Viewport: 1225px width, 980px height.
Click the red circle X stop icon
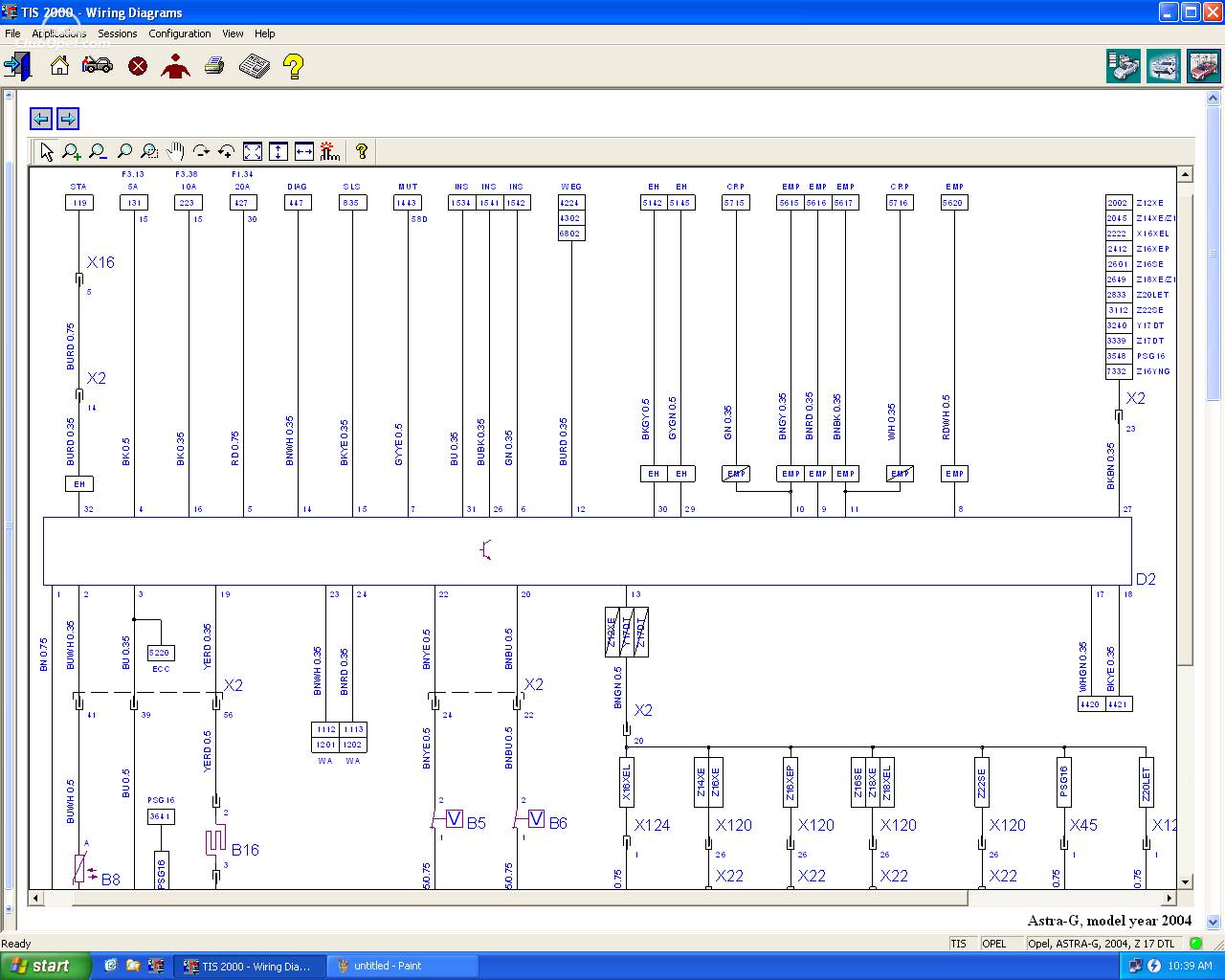(x=138, y=66)
